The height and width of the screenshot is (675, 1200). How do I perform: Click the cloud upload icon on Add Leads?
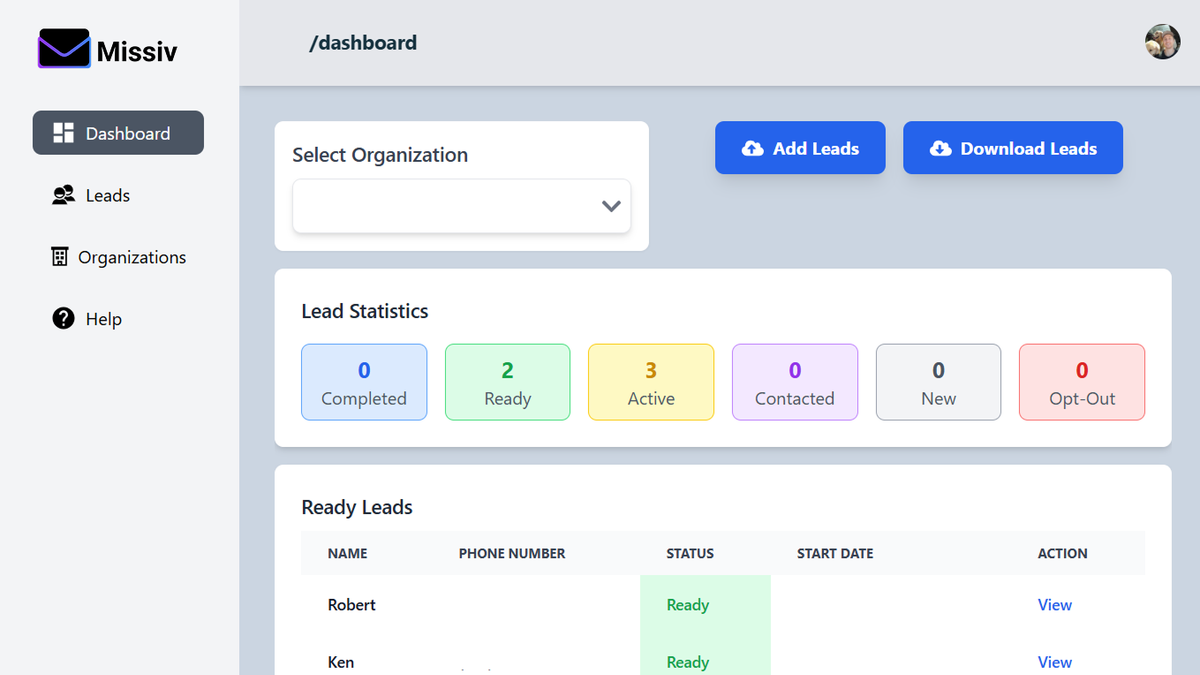click(752, 149)
